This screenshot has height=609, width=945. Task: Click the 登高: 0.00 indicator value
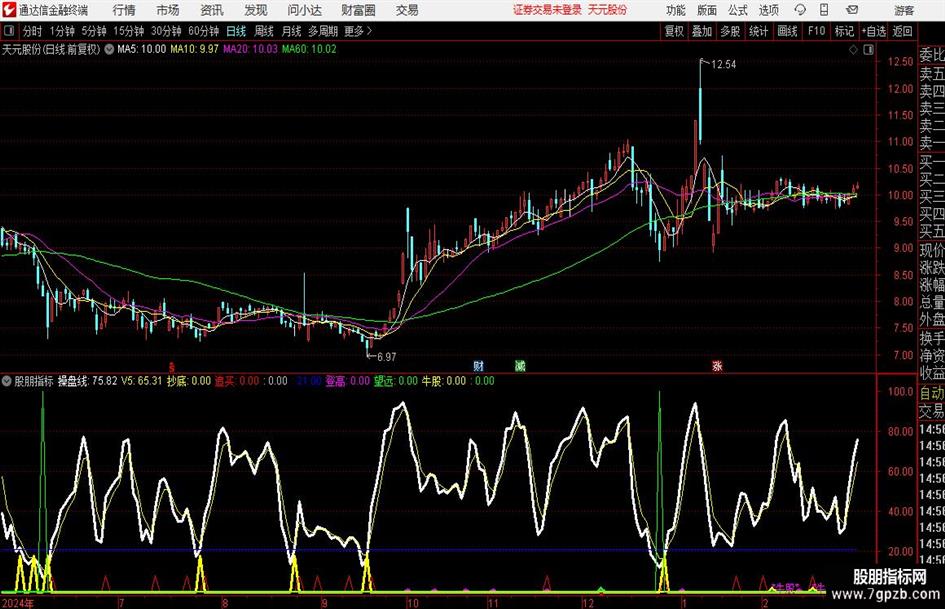(x=348, y=381)
